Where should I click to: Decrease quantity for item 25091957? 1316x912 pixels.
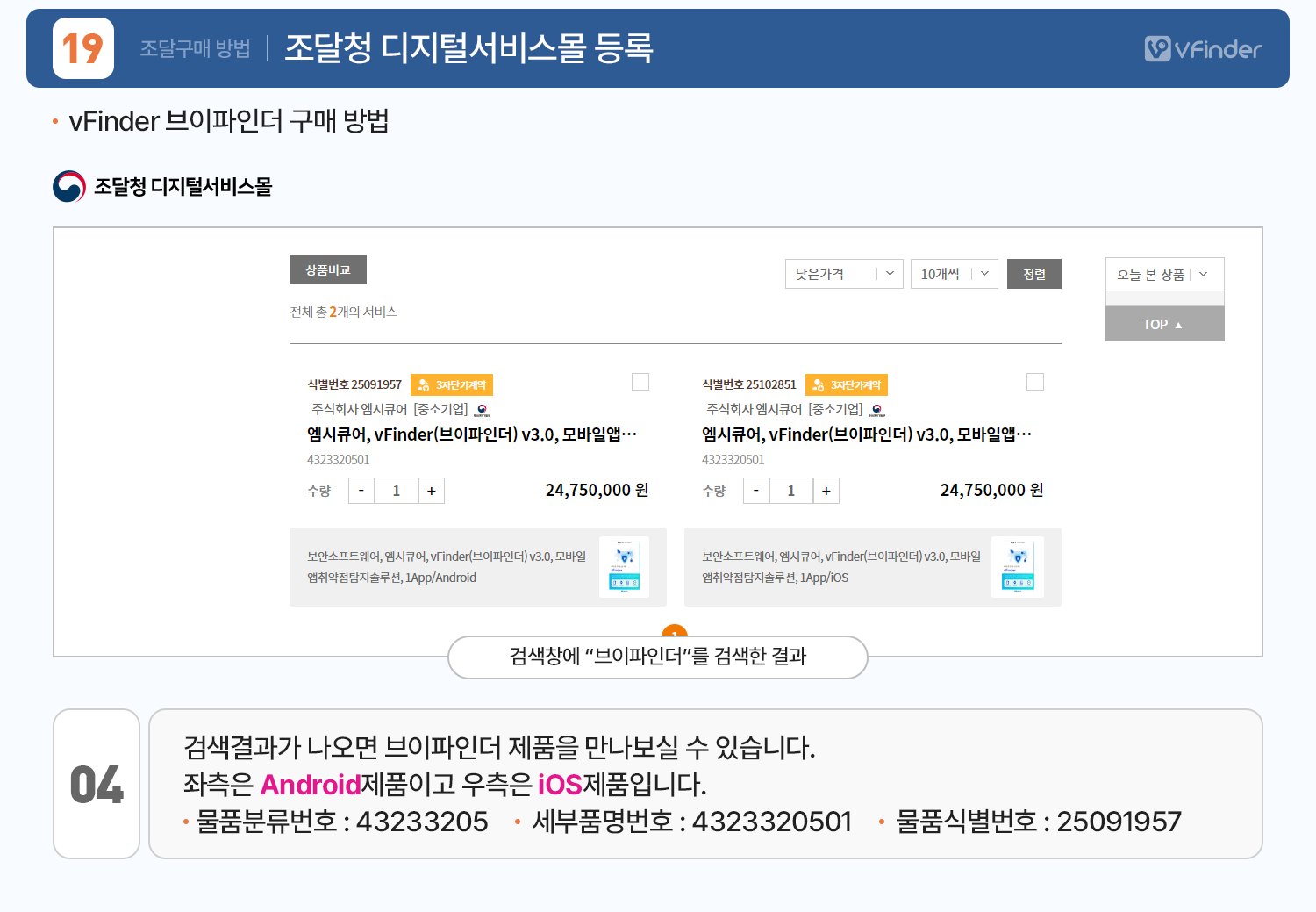tap(361, 491)
